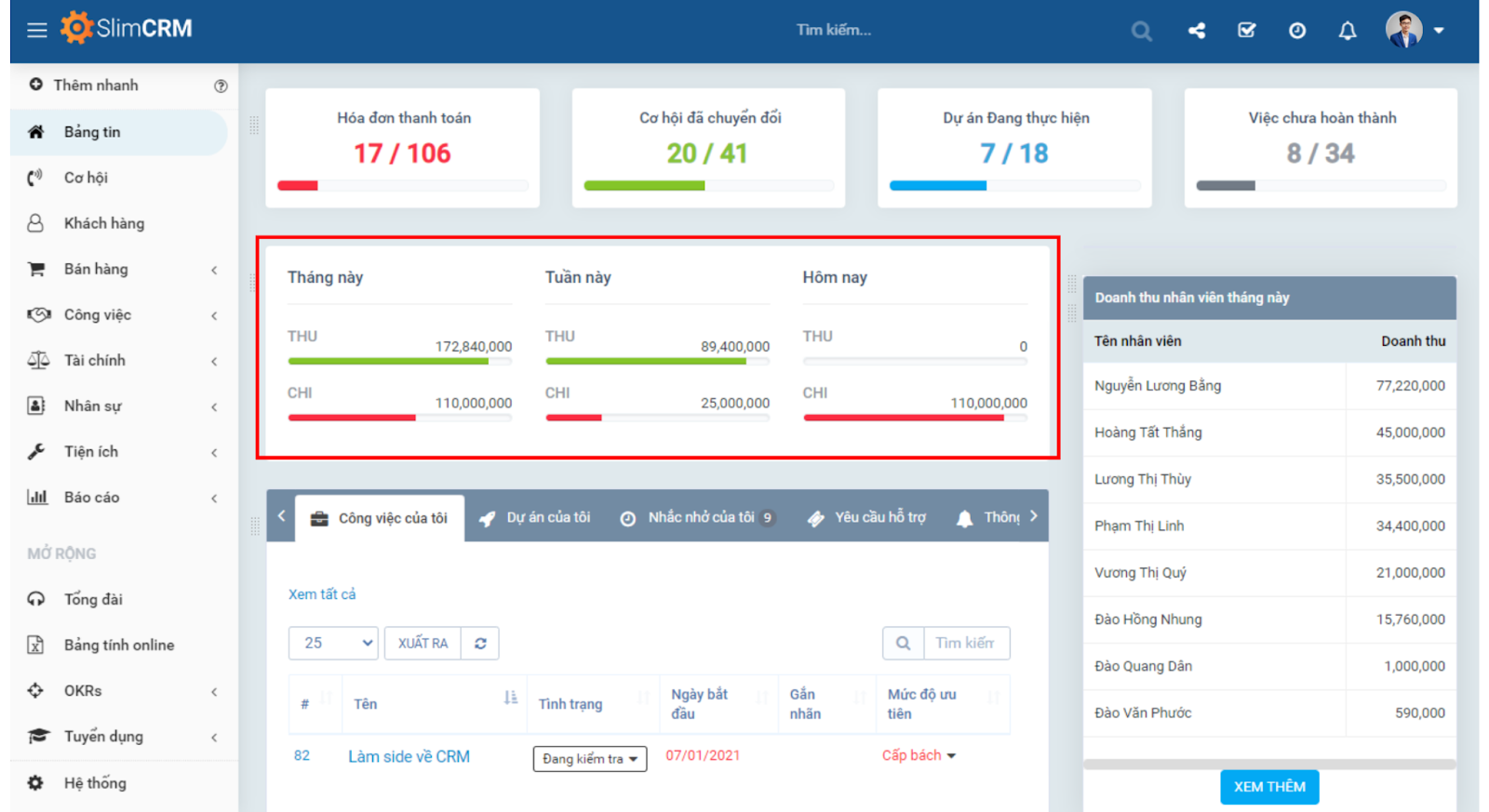The width and height of the screenshot is (1489, 812).
Task: Click the balance scale icon for Tài chính
Action: [x=38, y=360]
